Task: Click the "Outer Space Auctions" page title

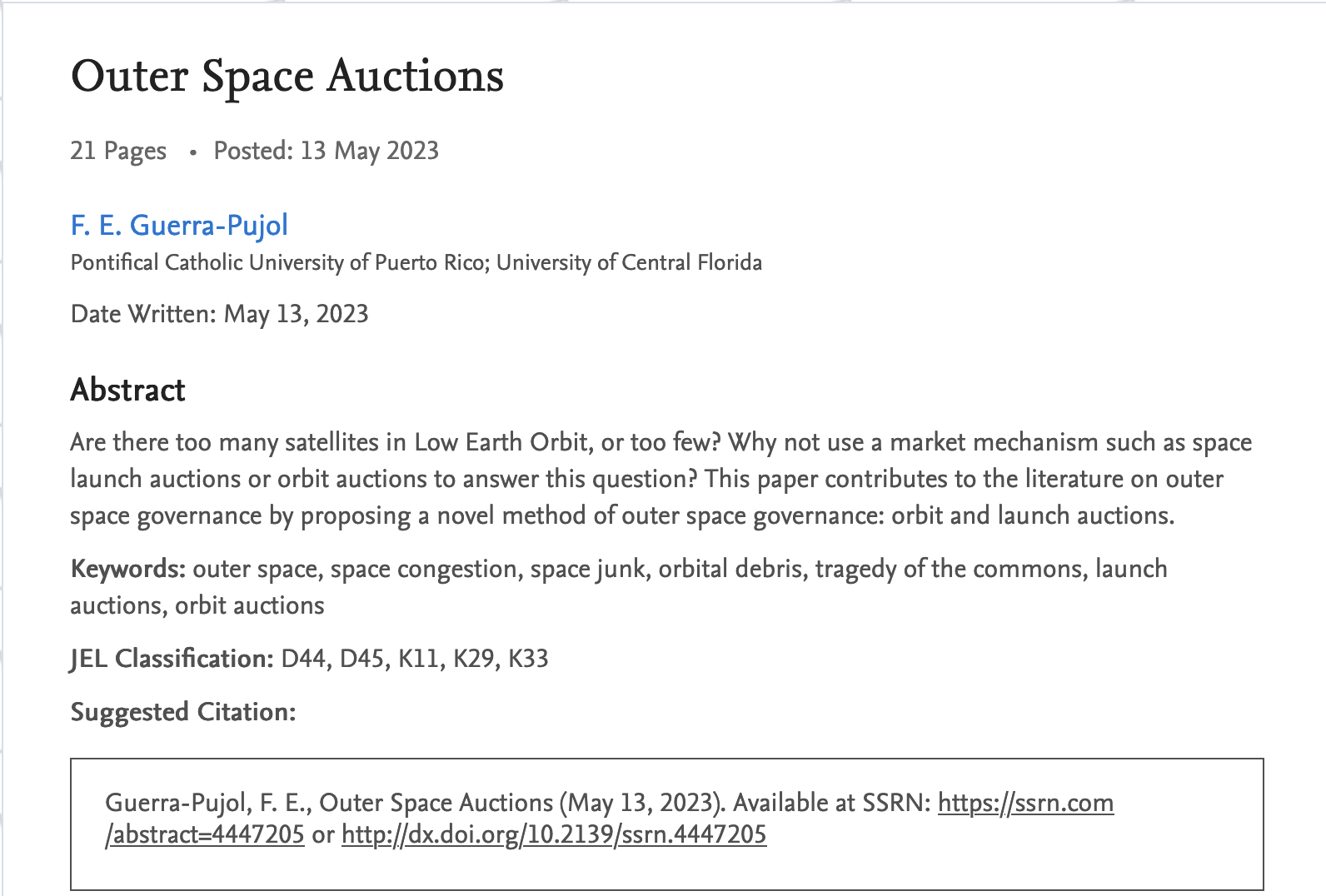Action: pyautogui.click(x=287, y=76)
